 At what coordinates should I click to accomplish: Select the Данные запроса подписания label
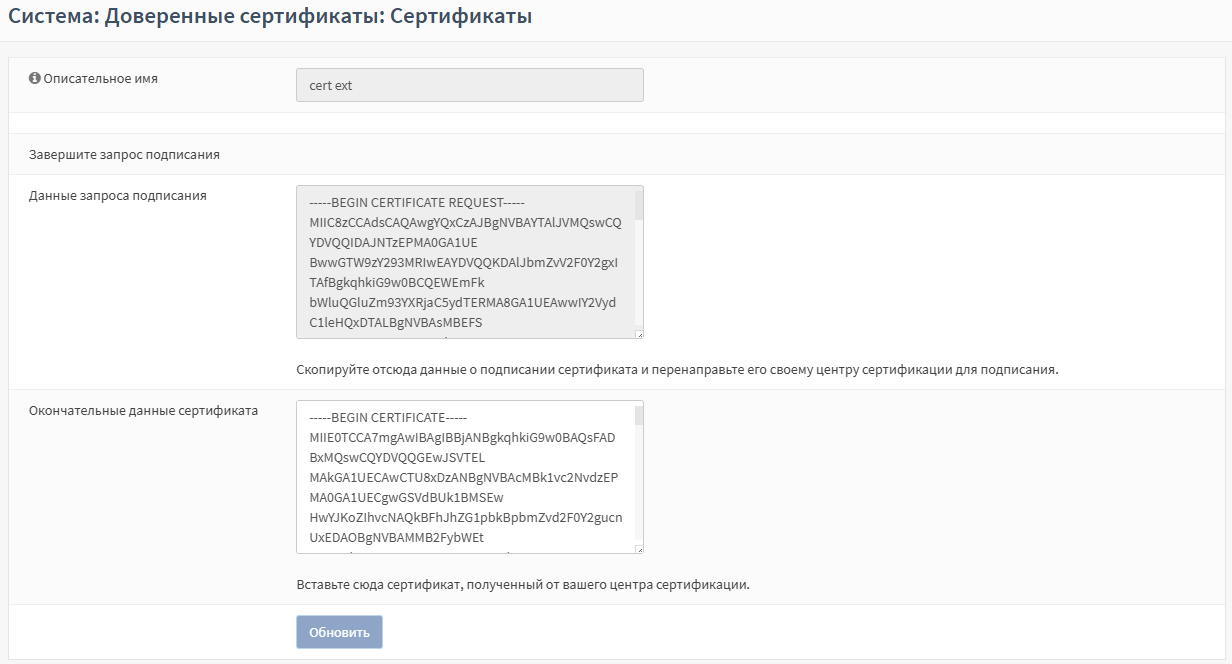coord(118,196)
